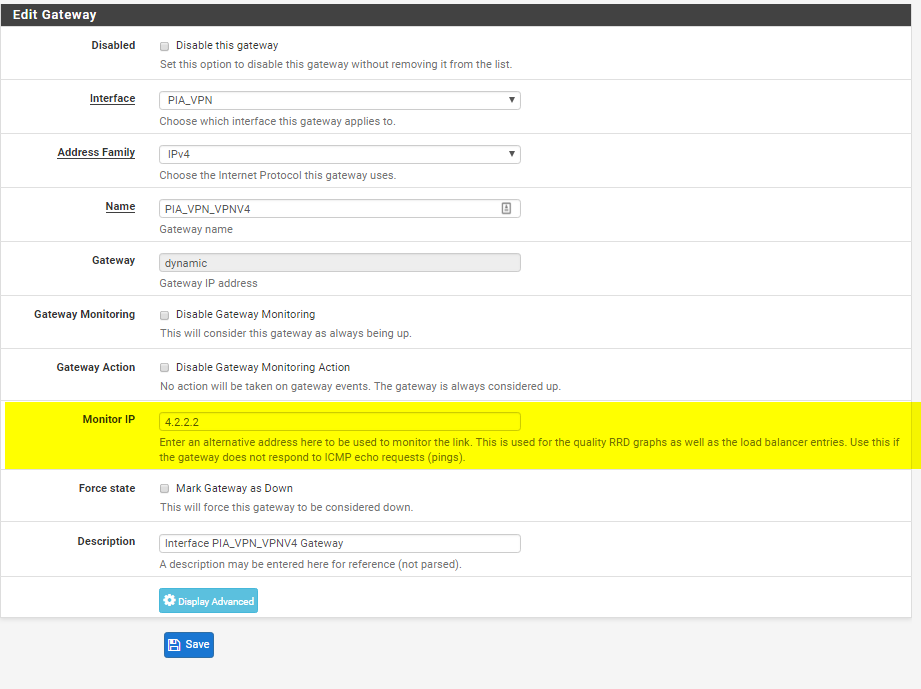This screenshot has width=921, height=689.
Task: Click the autofill icon in Name field
Action: pyautogui.click(x=506, y=209)
